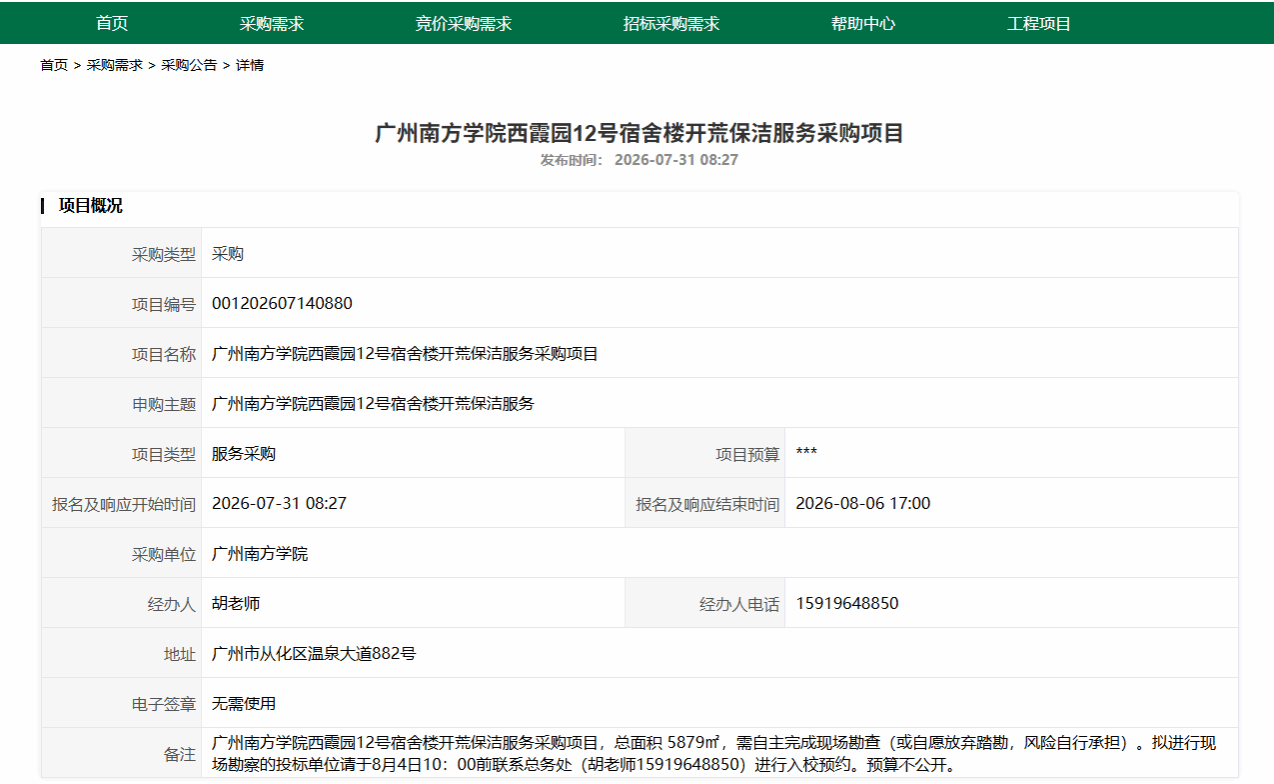This screenshot has height=784, width=1274.
Task: Switch to the 工程项目 menu item
Action: point(1039,24)
